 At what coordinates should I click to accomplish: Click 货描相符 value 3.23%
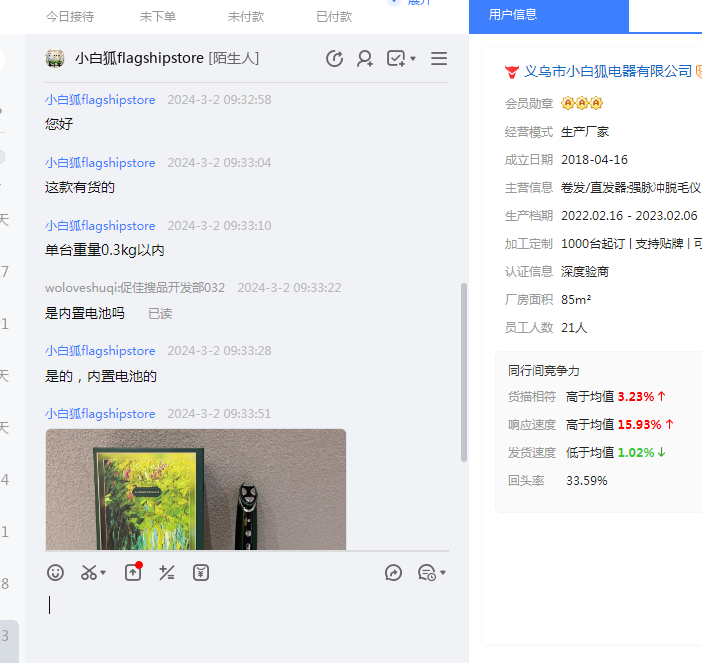pyautogui.click(x=636, y=397)
